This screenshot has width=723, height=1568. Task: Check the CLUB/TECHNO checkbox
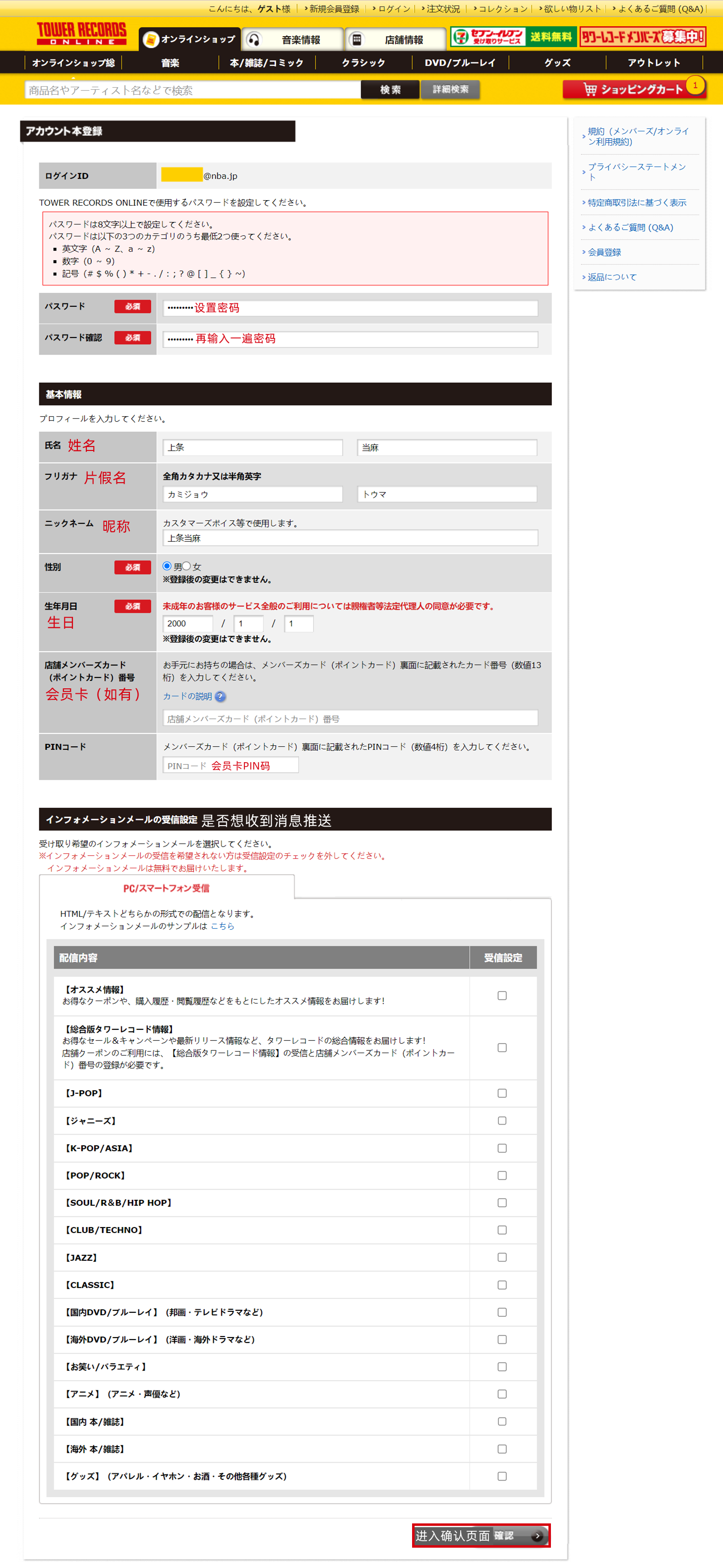pos(502,1230)
